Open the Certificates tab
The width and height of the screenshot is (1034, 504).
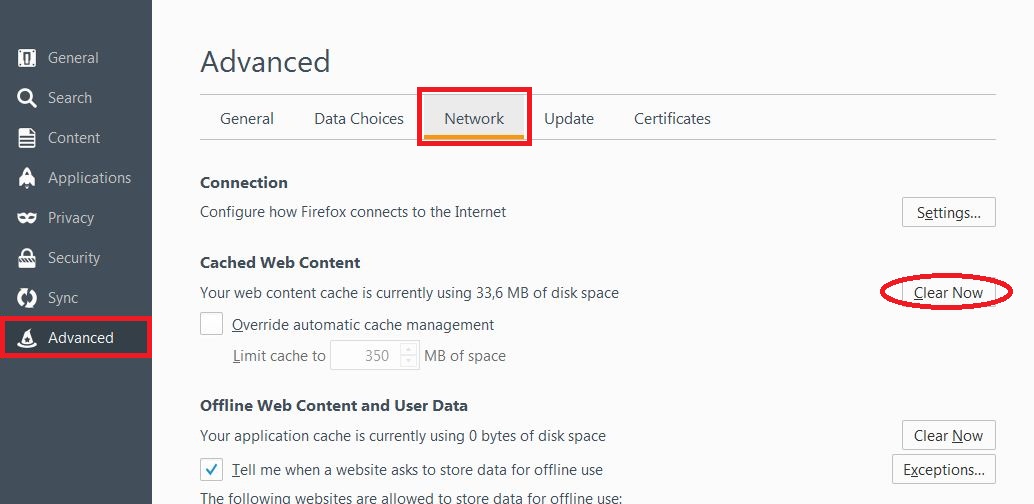click(x=672, y=119)
